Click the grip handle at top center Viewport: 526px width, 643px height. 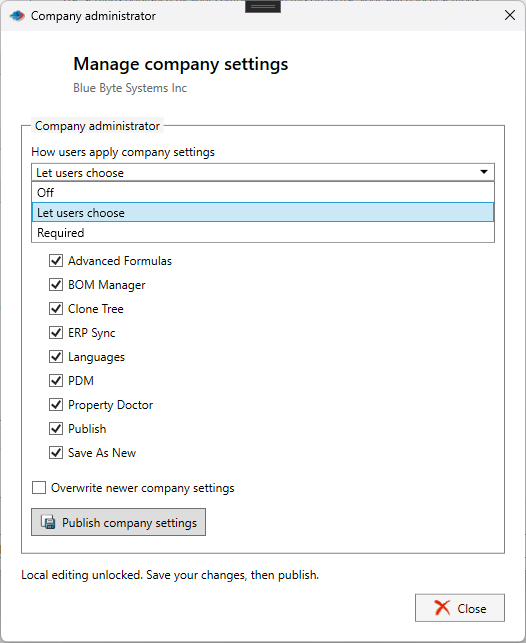pyautogui.click(x=263, y=7)
